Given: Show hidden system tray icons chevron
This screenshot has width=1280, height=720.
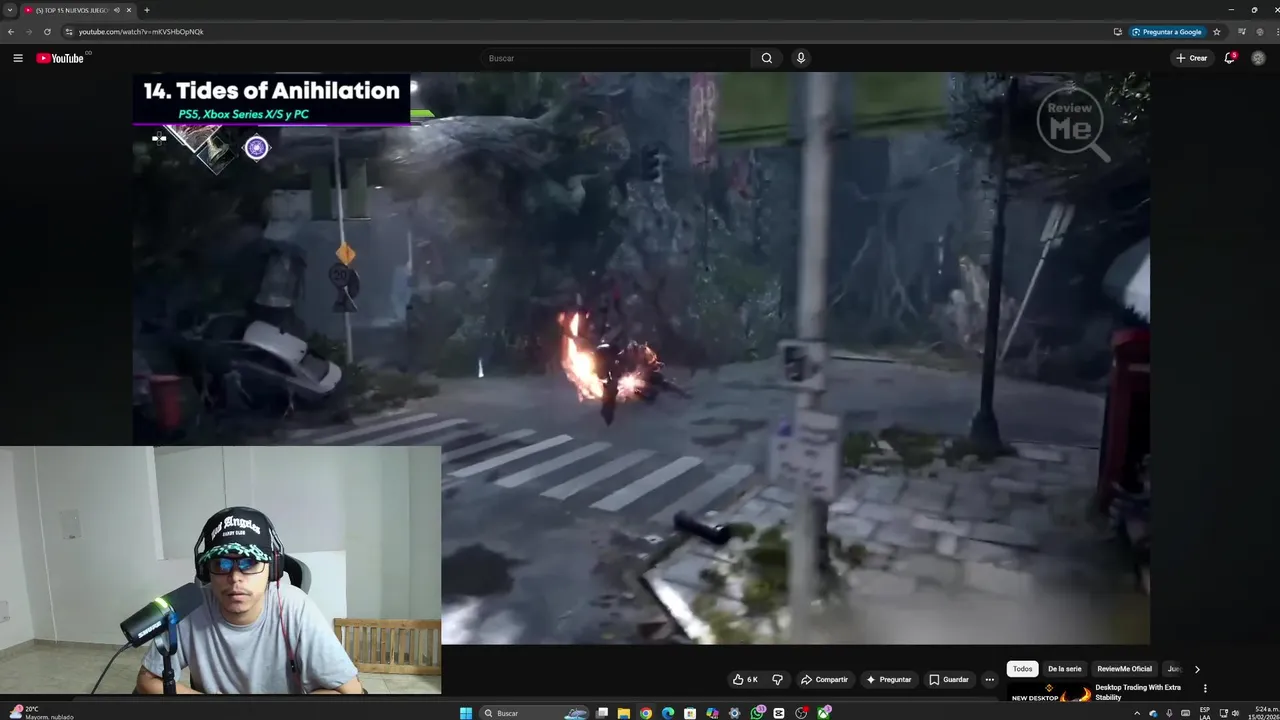Looking at the screenshot, I should (1137, 713).
